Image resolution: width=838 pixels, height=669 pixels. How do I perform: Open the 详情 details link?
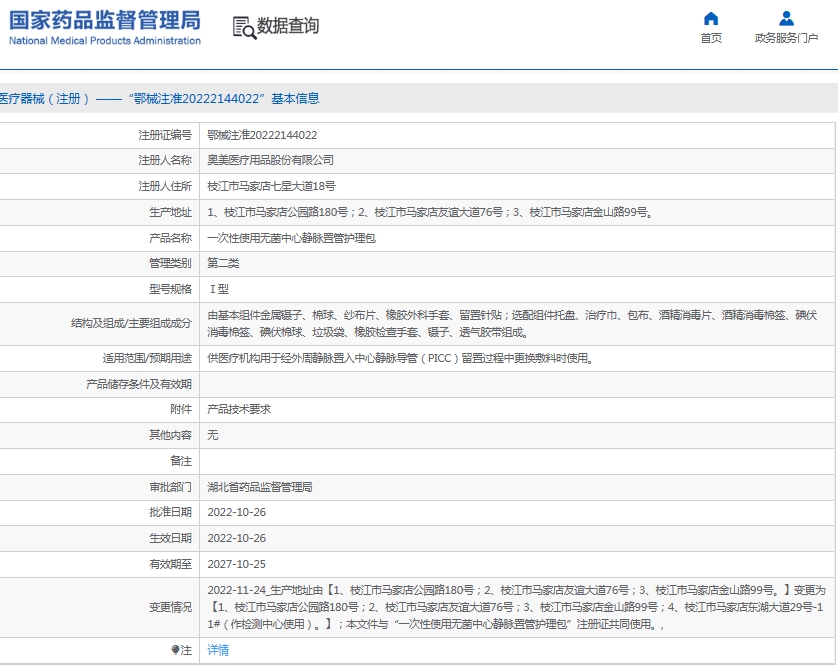click(218, 650)
